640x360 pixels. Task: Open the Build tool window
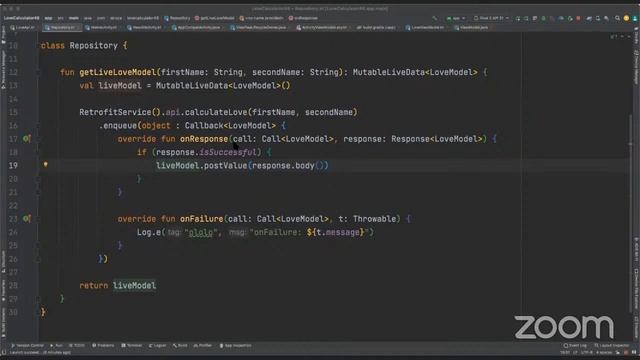click(x=180, y=345)
